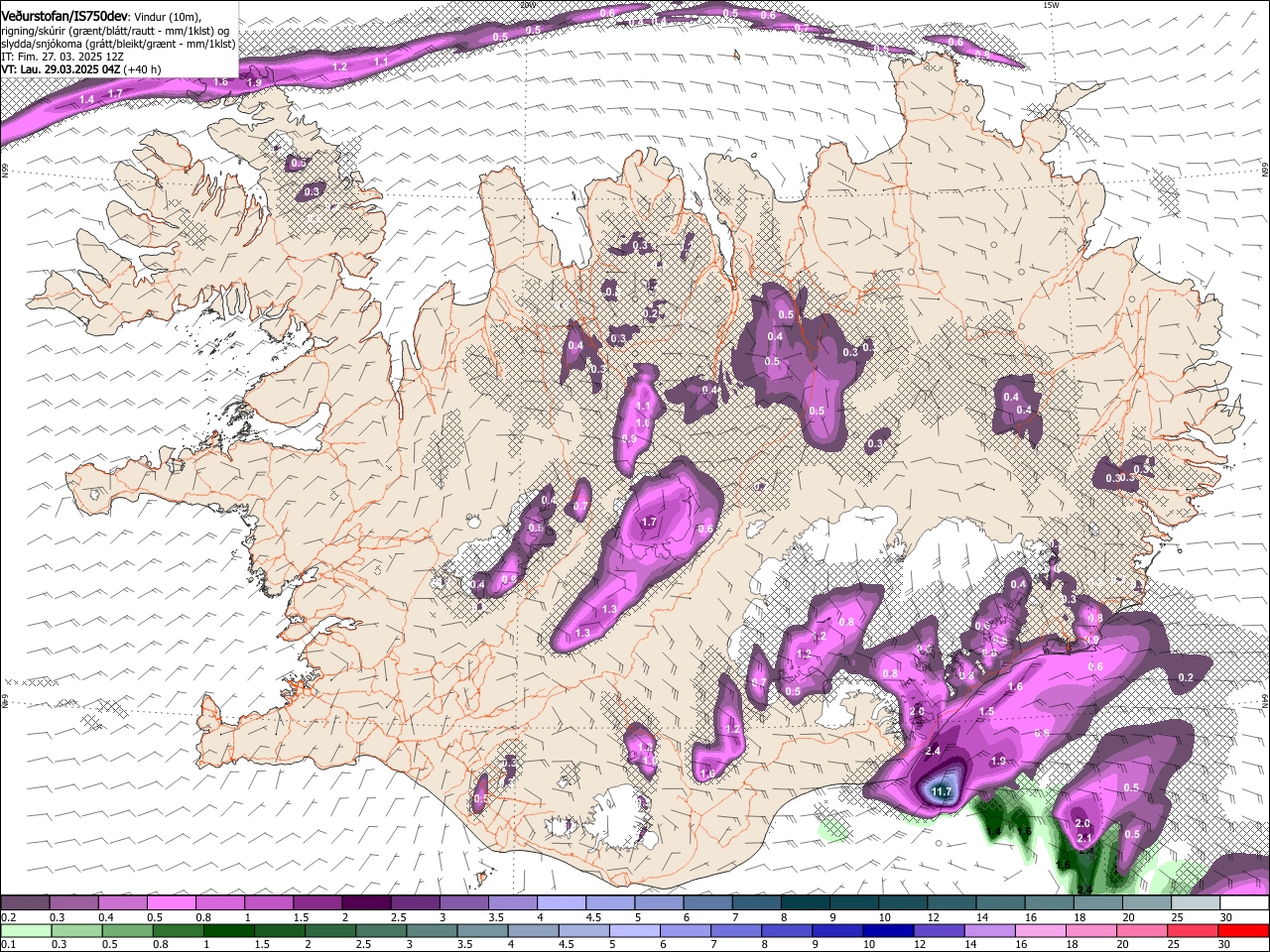Click the bright red legend swatch at 30
1270x952 pixels.
(x=1243, y=930)
